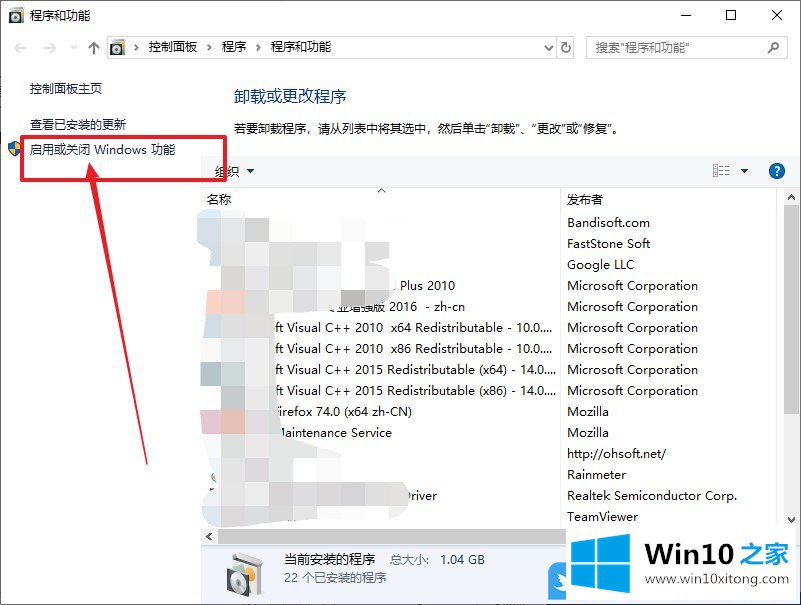Click the back navigation arrow
Image resolution: width=801 pixels, height=605 pixels.
tap(20, 48)
